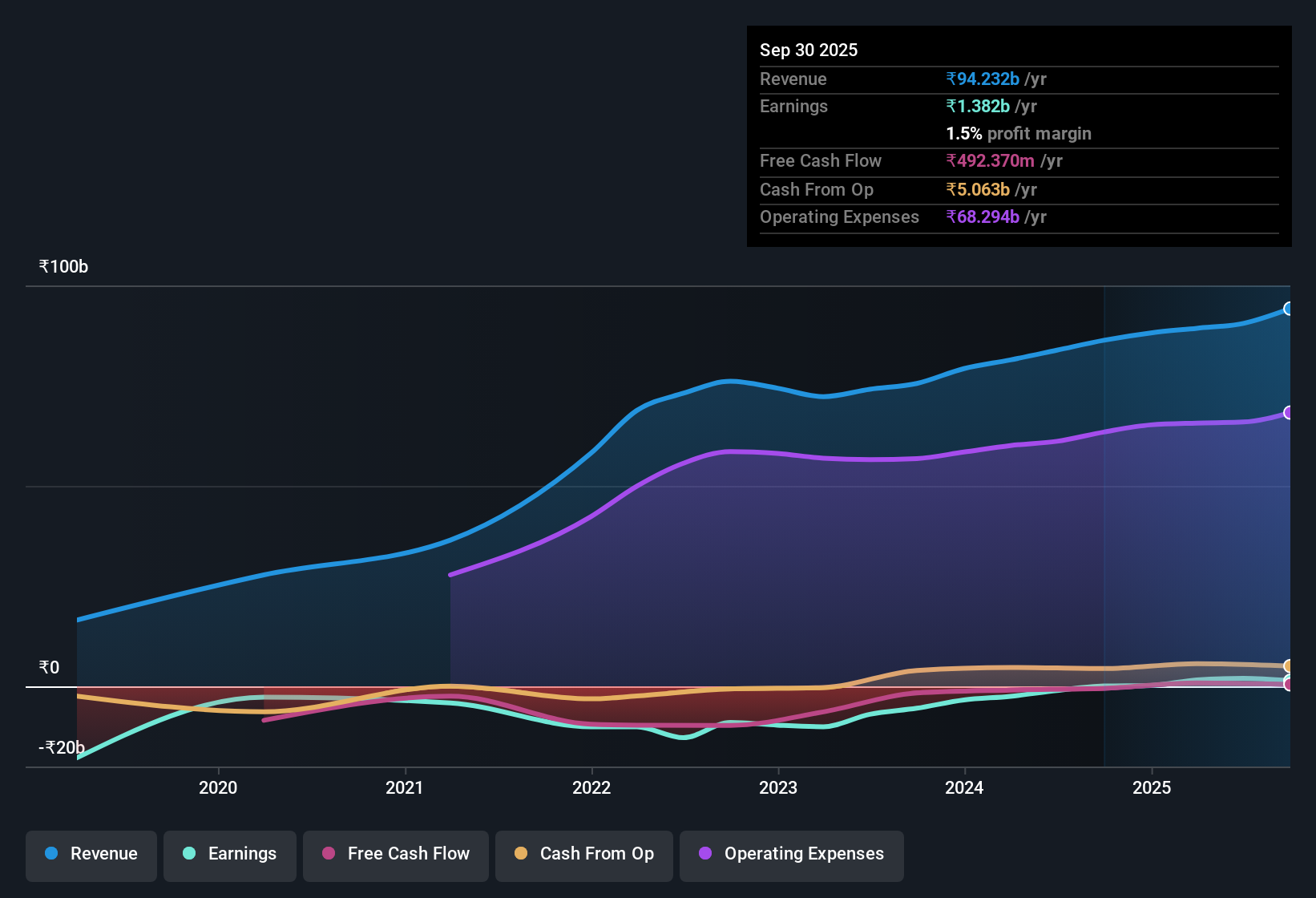Click the purple Operating Expenses legend dot
1316x898 pixels.
[704, 854]
